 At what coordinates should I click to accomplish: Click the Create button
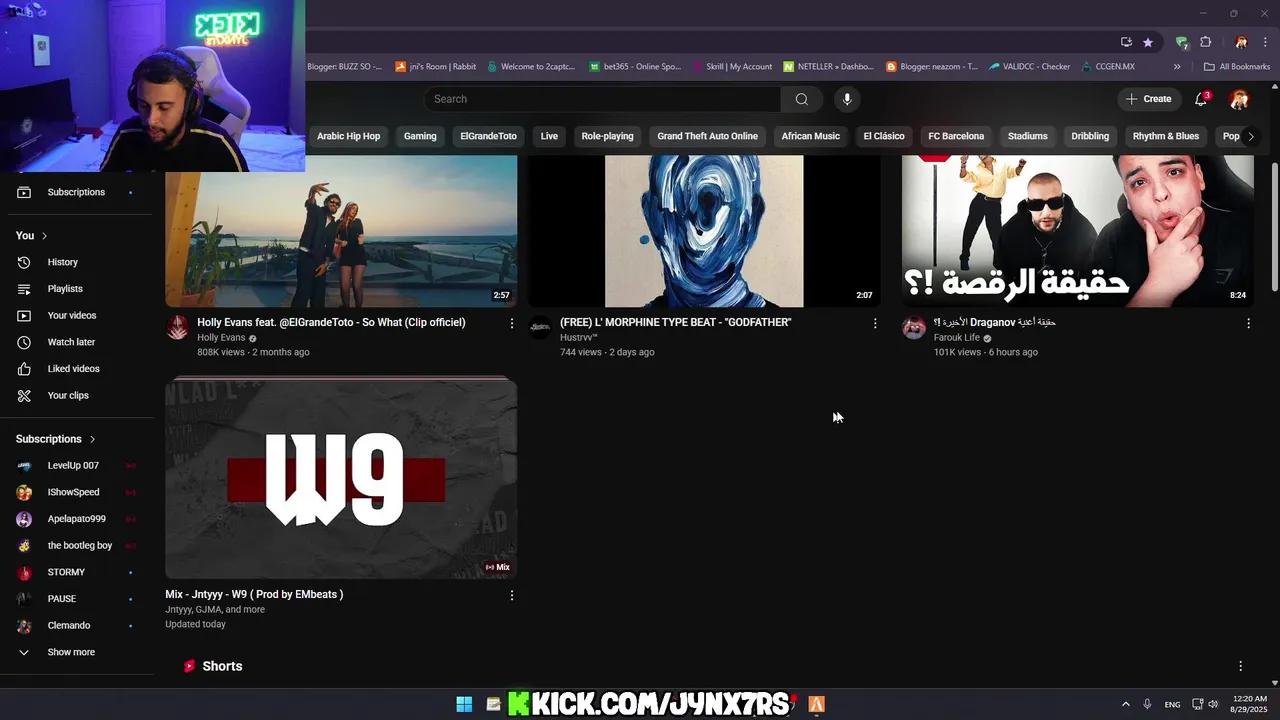point(1148,99)
